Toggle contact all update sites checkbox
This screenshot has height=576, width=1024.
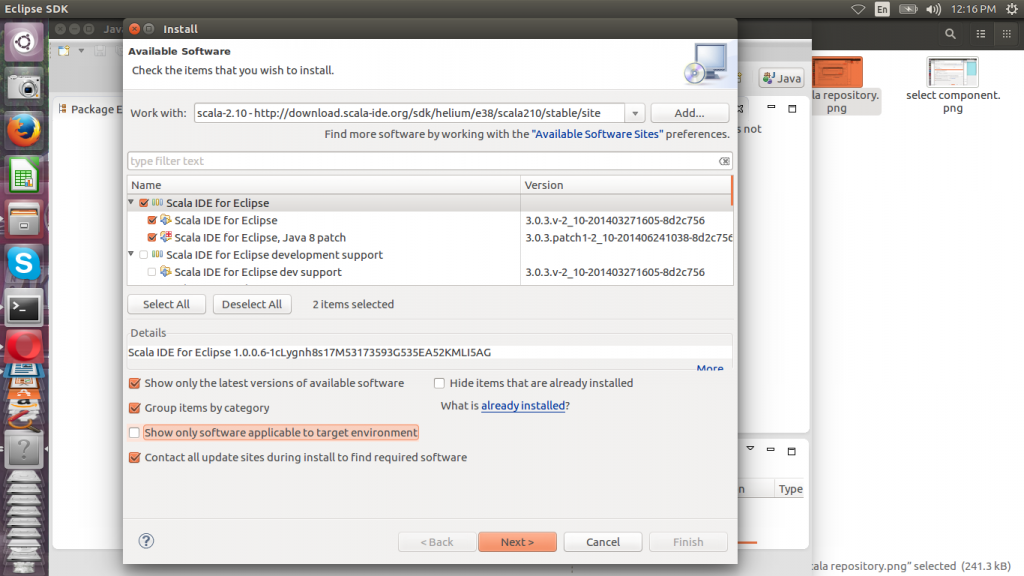pyautogui.click(x=135, y=457)
